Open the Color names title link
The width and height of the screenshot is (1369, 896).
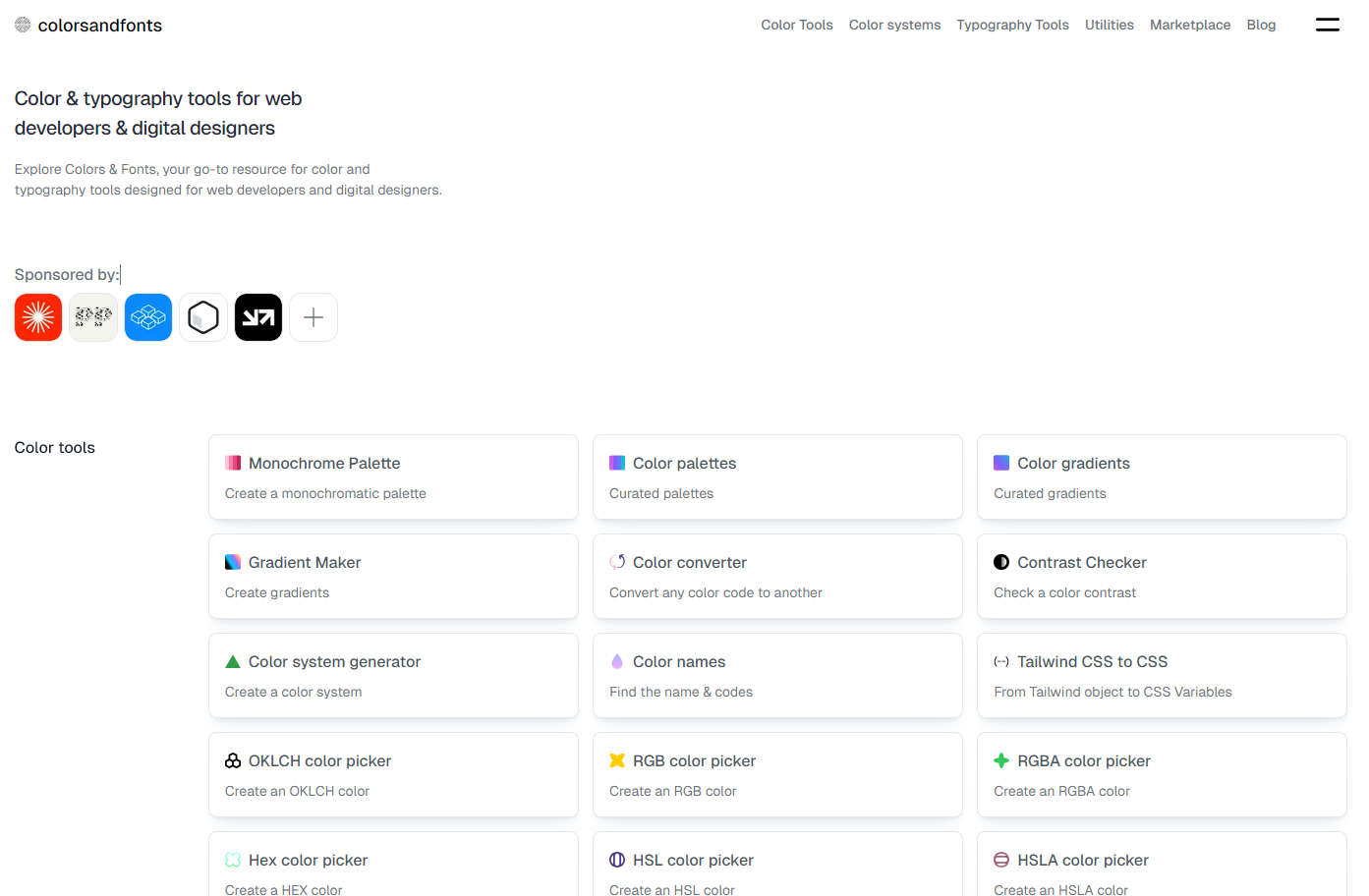click(679, 661)
